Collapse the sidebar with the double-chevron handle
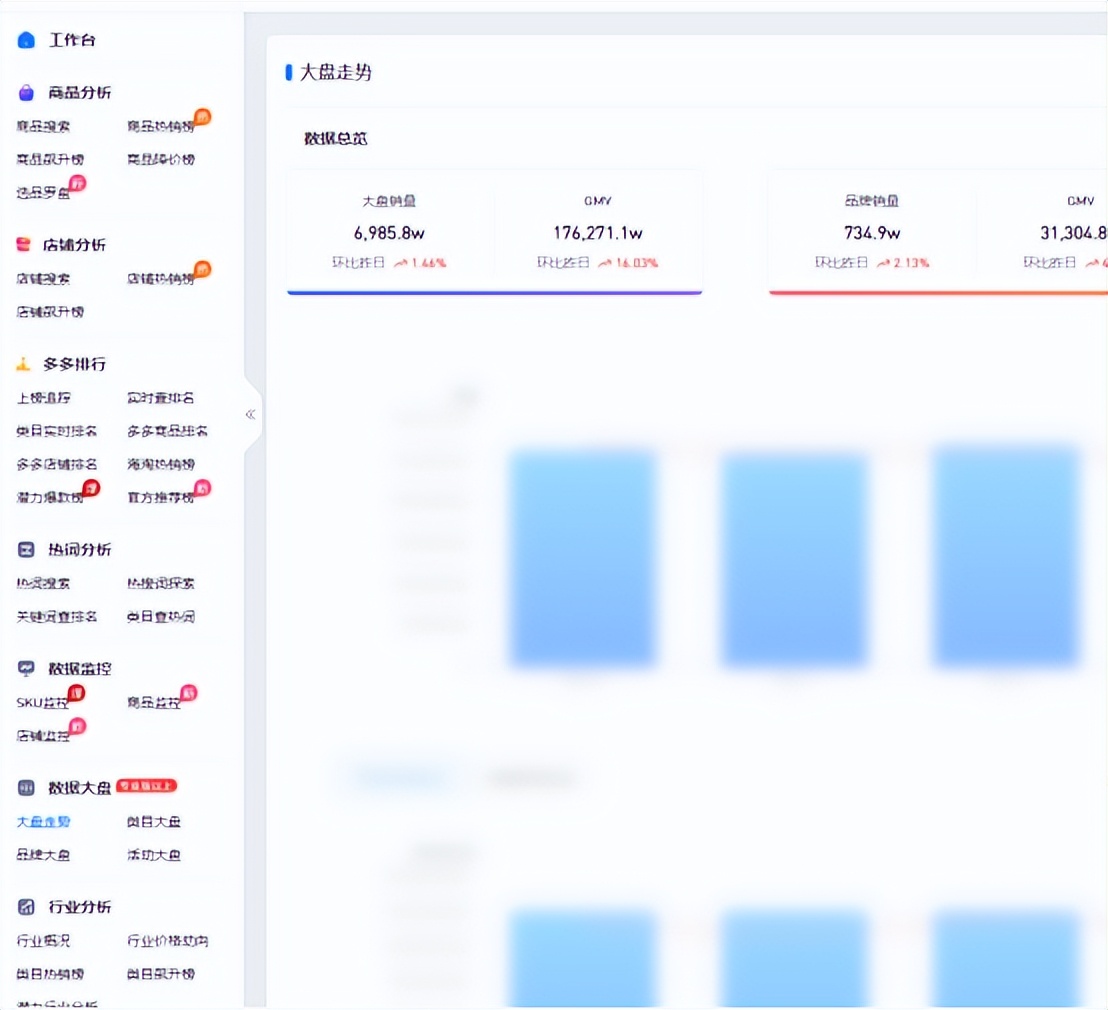The image size is (1108, 1010). pos(250,414)
